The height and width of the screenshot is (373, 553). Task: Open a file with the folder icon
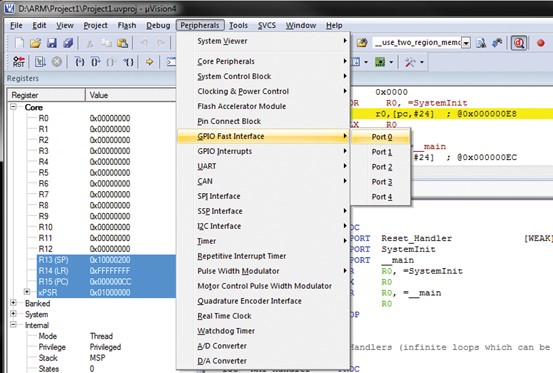coord(35,43)
